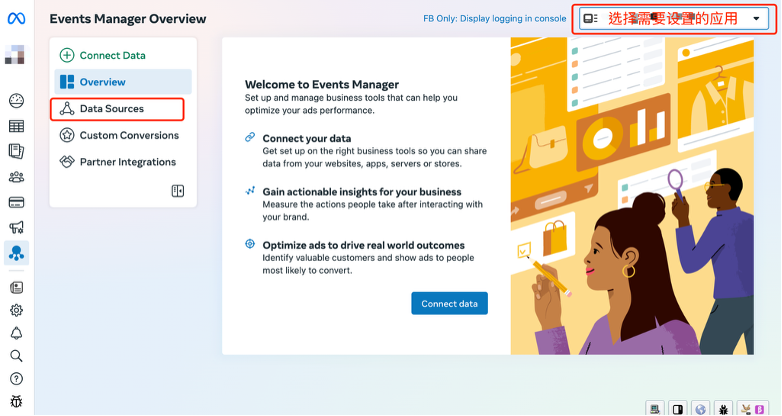Open Custom Conversions in the navigation

(x=123, y=135)
